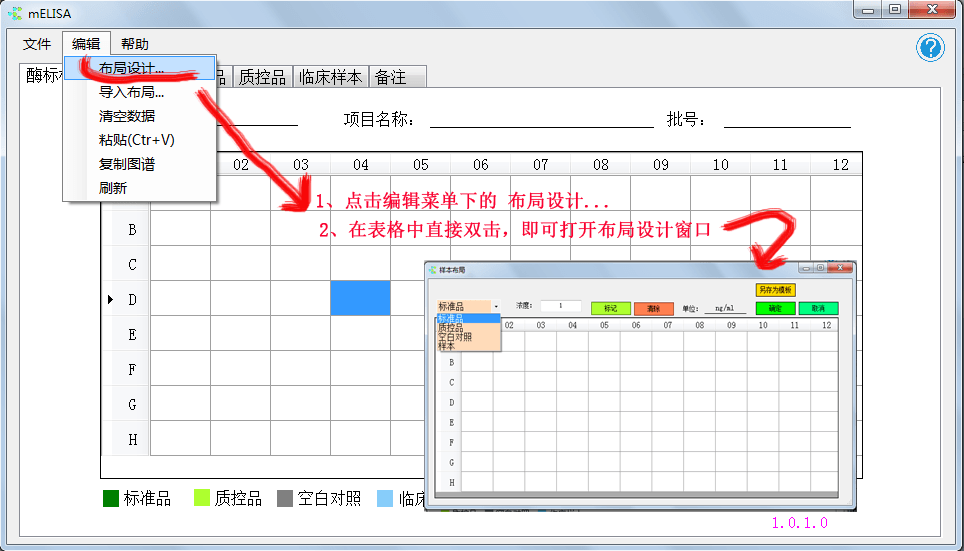
Task: Confirm with the green 确定 button
Action: [x=775, y=308]
